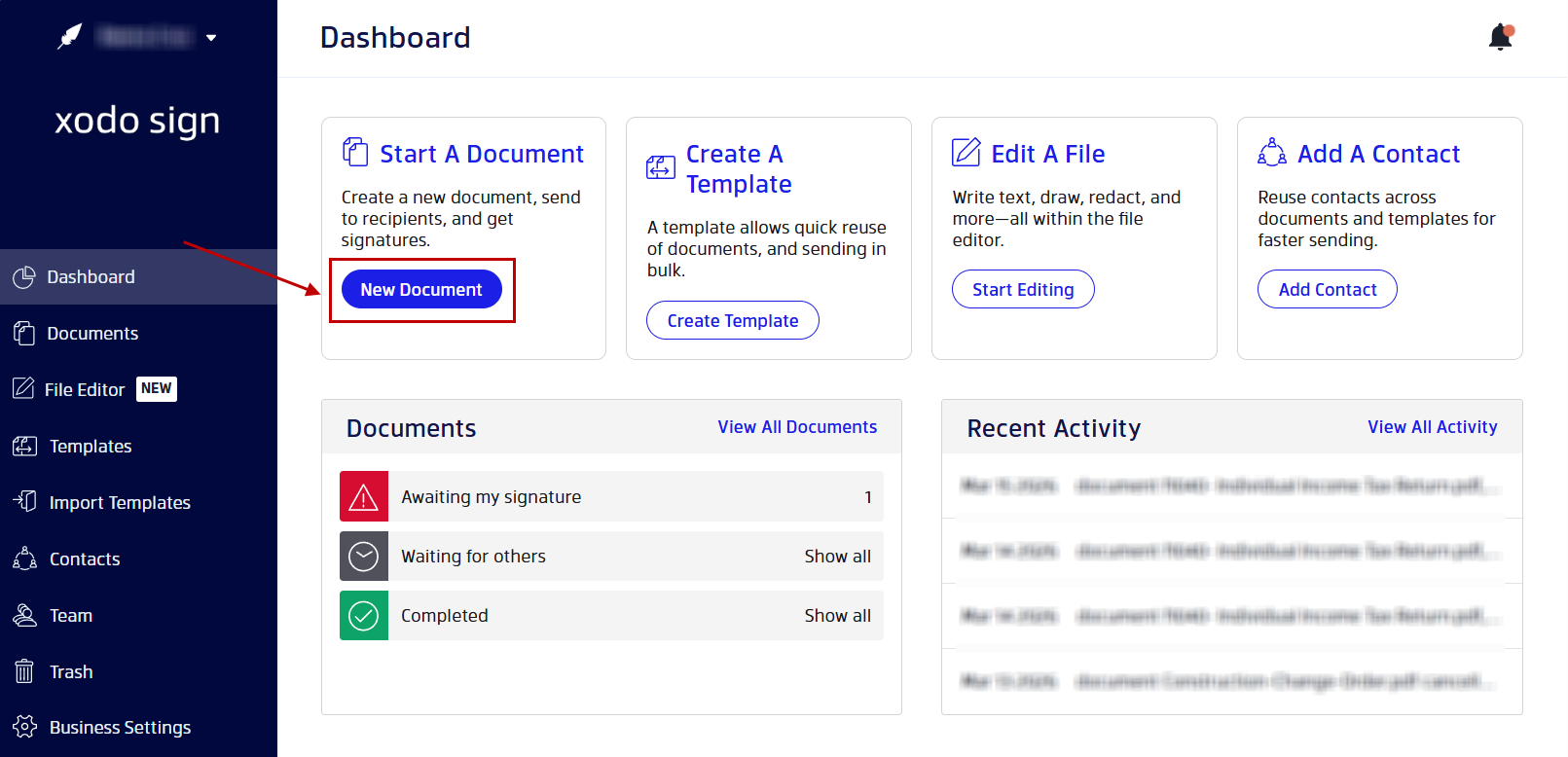Open the last Recent Activity entry
The width and height of the screenshot is (1568, 757).
click(1232, 681)
